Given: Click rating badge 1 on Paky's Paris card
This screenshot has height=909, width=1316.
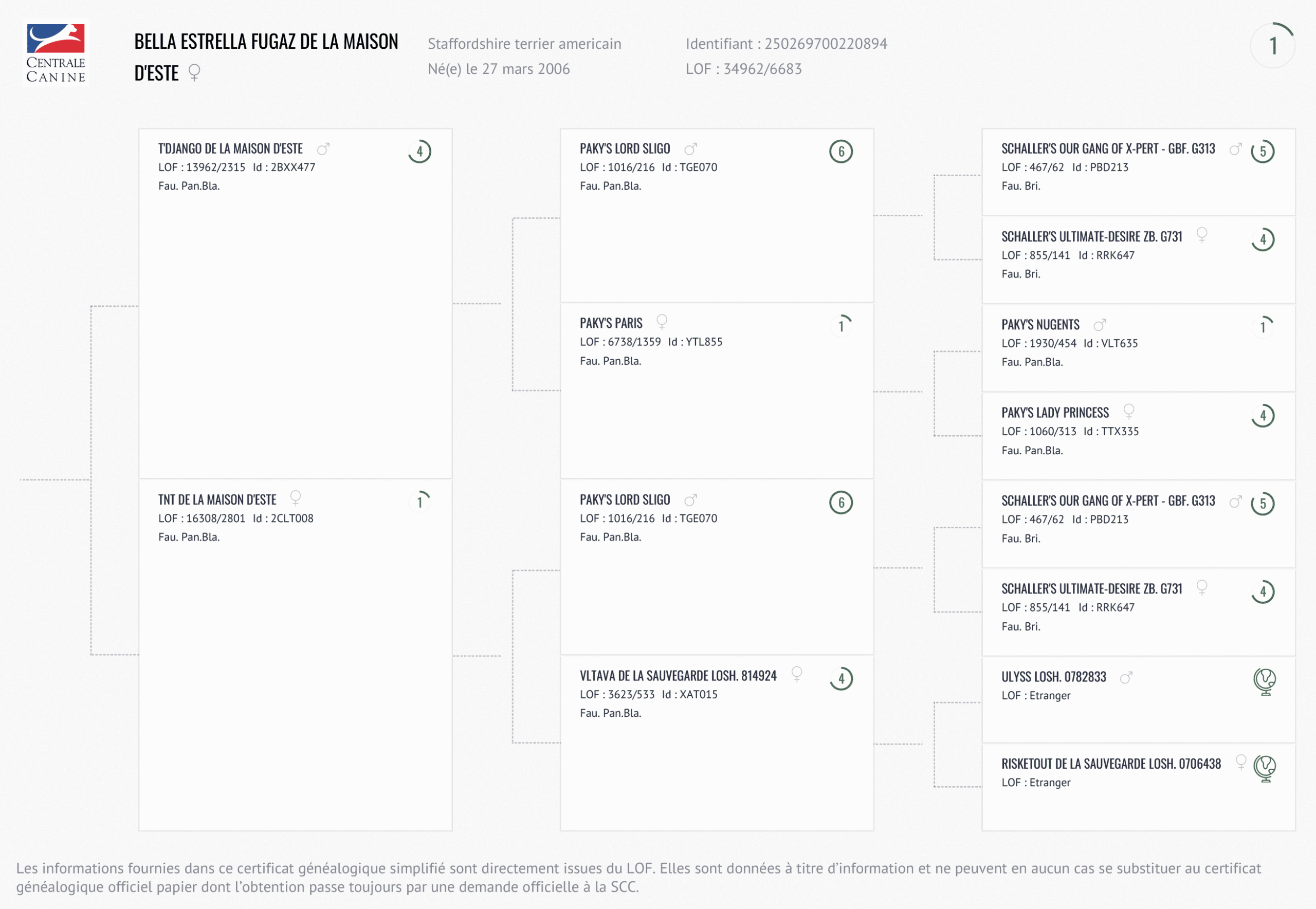Looking at the screenshot, I should coord(841,326).
